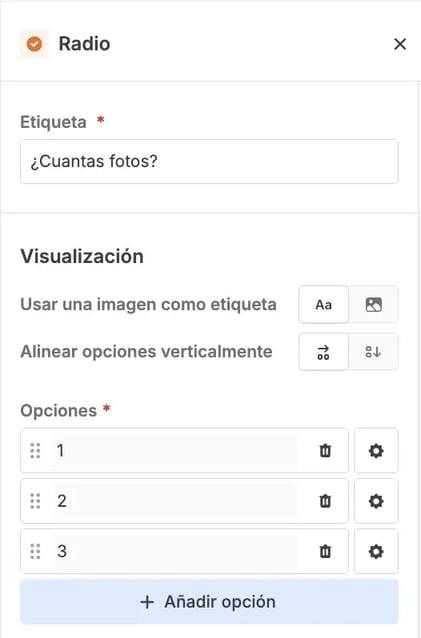Click Añadir opción button
This screenshot has height=638, width=421.
point(209,601)
